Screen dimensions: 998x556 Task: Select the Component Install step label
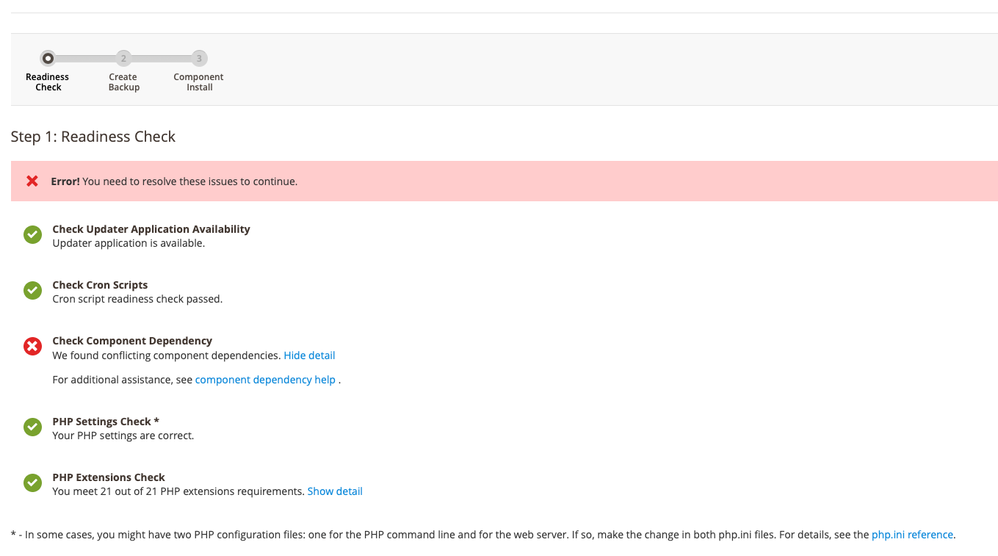199,82
